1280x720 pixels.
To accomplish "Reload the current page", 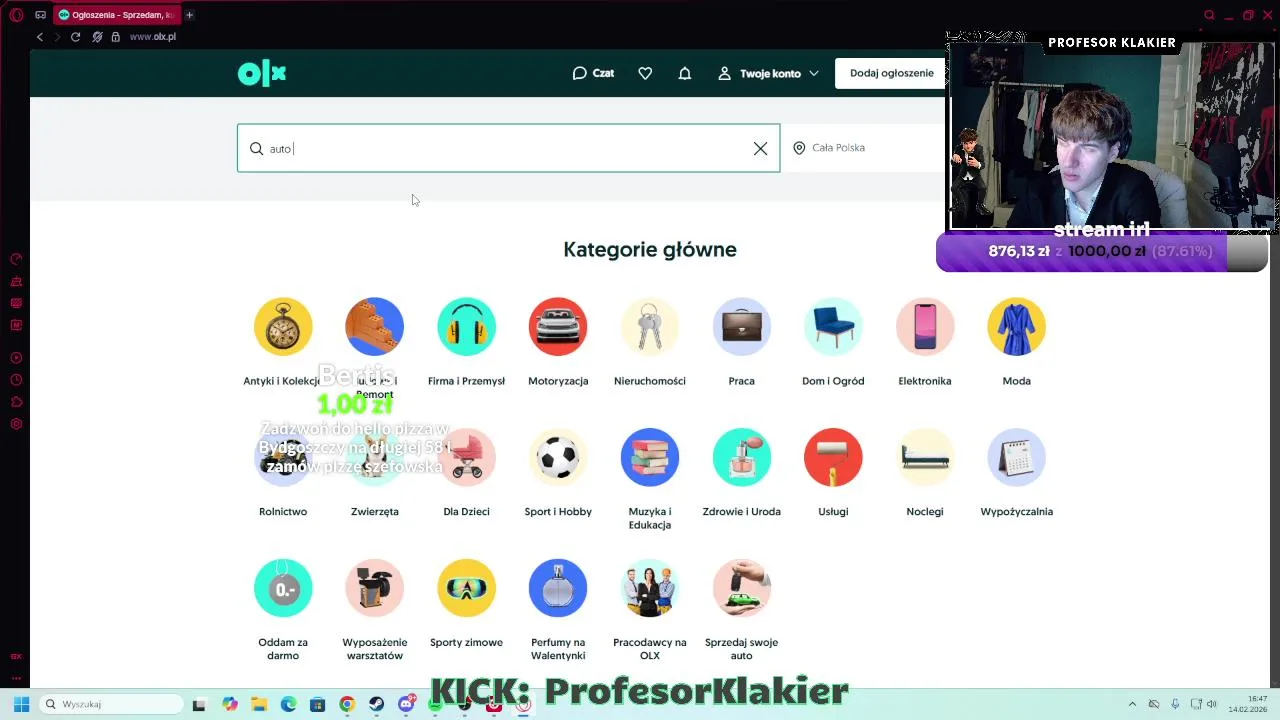I will (x=75, y=37).
